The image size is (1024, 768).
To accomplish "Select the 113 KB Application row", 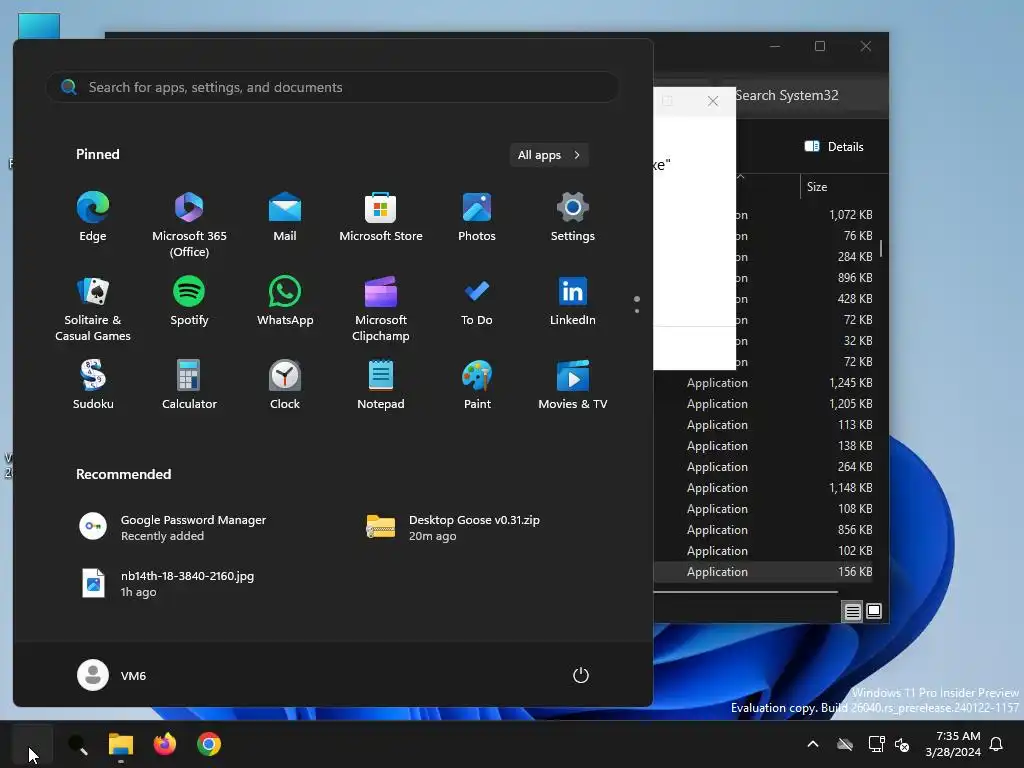I will coord(764,424).
